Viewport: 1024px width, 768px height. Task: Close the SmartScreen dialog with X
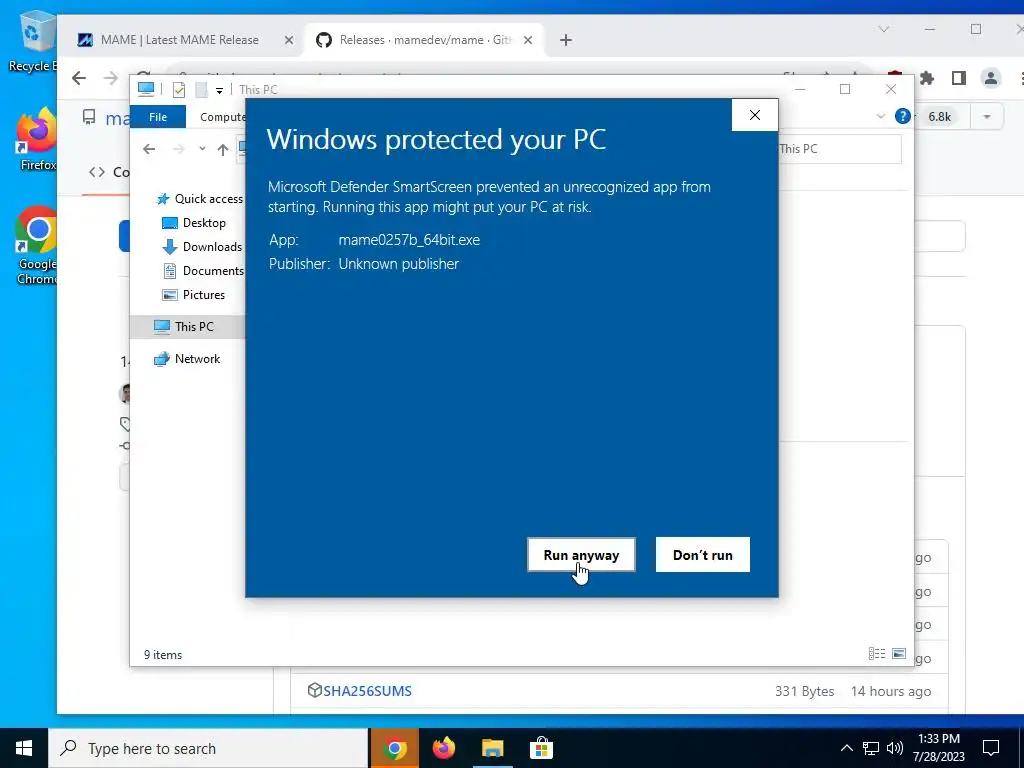pyautogui.click(x=755, y=115)
